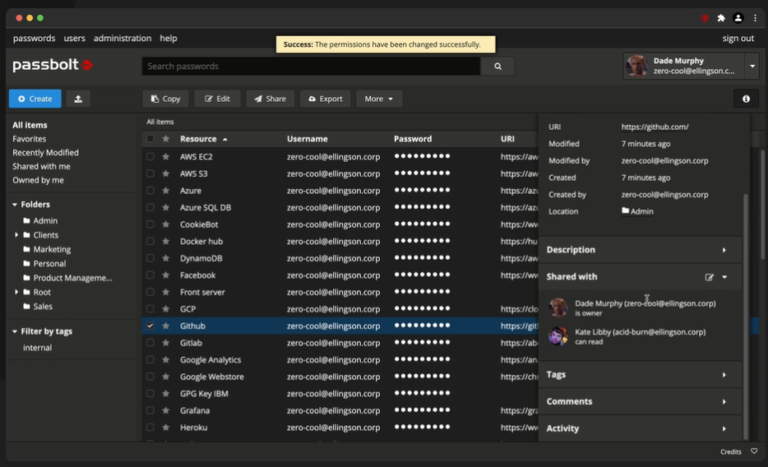The height and width of the screenshot is (467, 768).
Task: Click the Create button
Action: pyautogui.click(x=35, y=98)
